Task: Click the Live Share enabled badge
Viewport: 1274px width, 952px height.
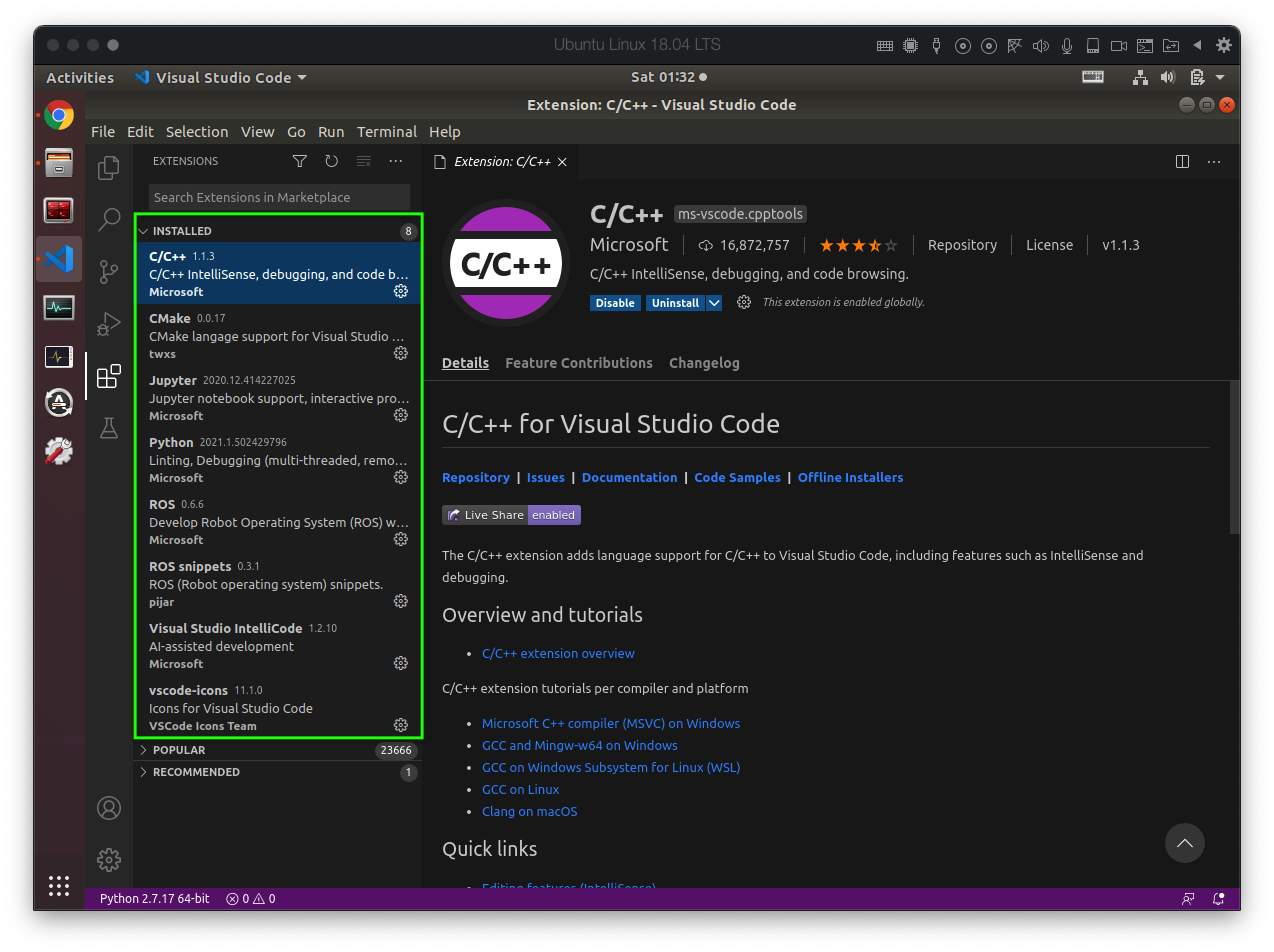Action: click(x=512, y=515)
